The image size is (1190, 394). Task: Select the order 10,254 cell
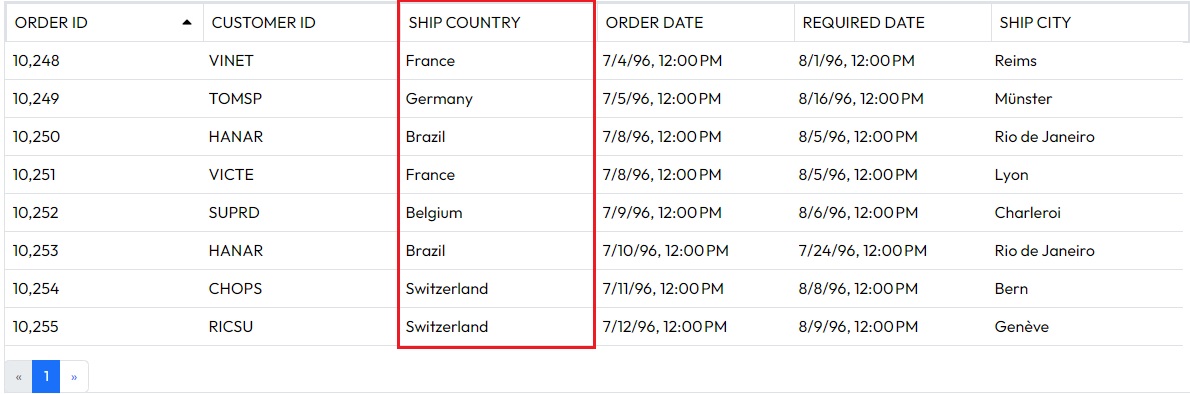pyautogui.click(x=104, y=288)
